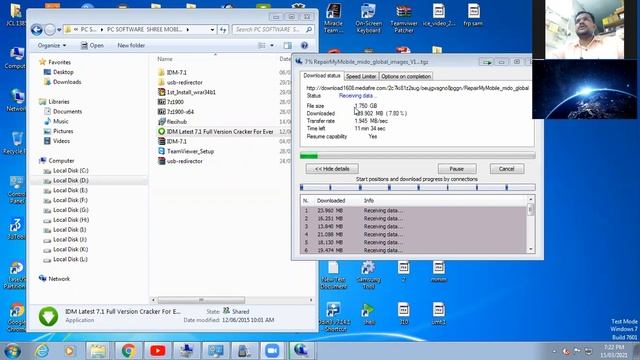Select IDM Latest 7.1 Full Version Cracker file
The width and height of the screenshot is (640, 360).
(216, 131)
